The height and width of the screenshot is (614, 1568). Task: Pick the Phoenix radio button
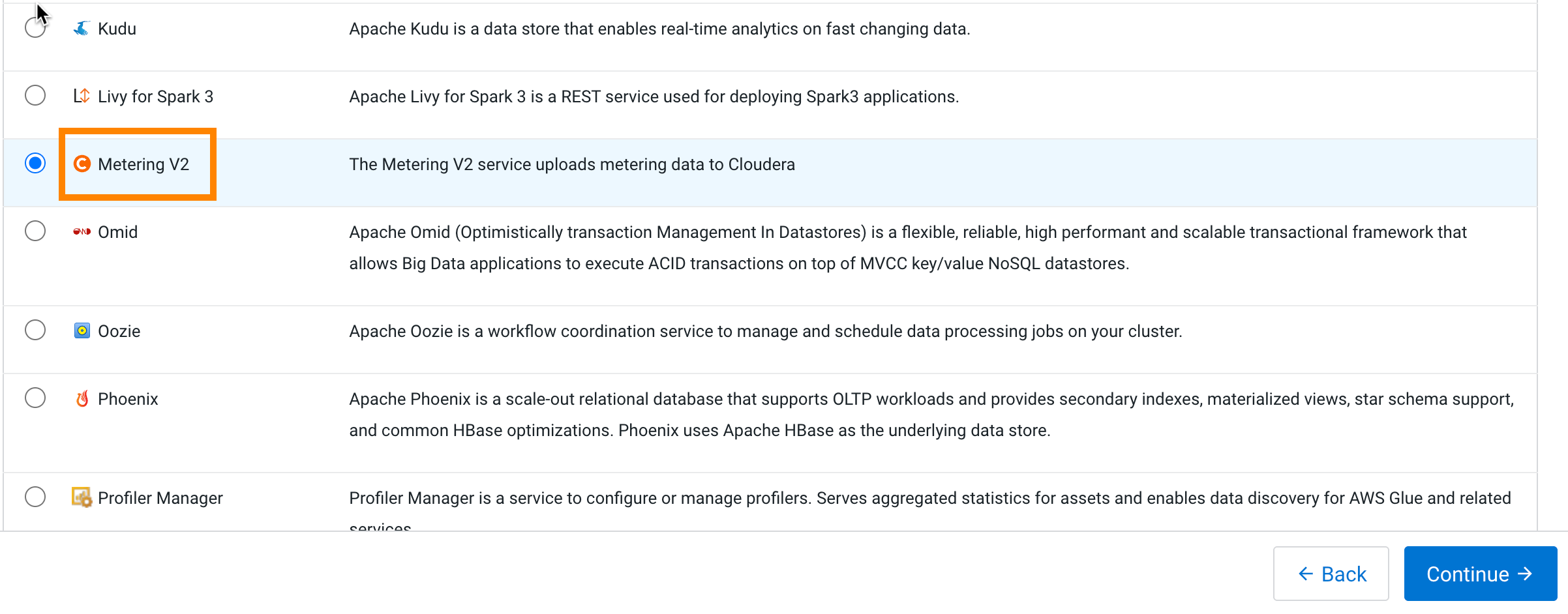point(35,398)
